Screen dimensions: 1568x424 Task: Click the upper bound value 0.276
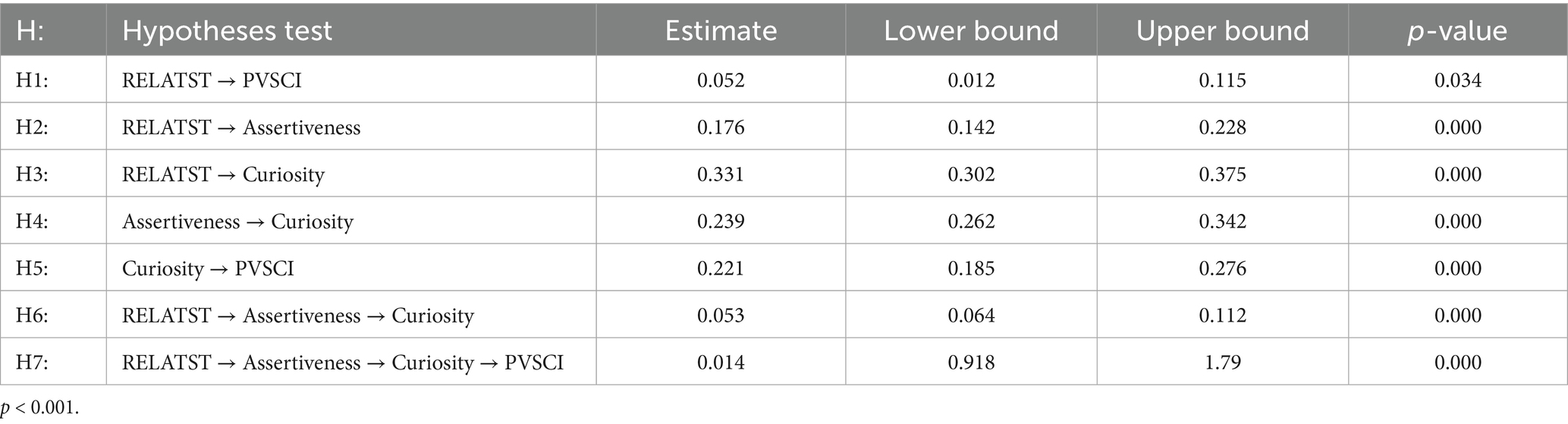[1222, 269]
